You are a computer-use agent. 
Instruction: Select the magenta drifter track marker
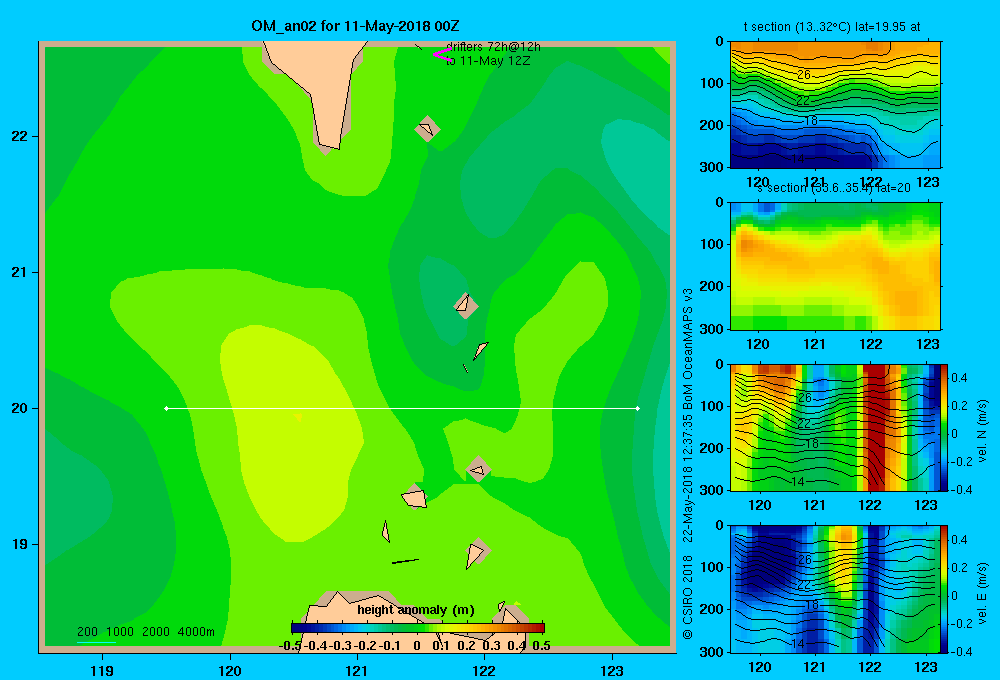pyautogui.click(x=442, y=55)
